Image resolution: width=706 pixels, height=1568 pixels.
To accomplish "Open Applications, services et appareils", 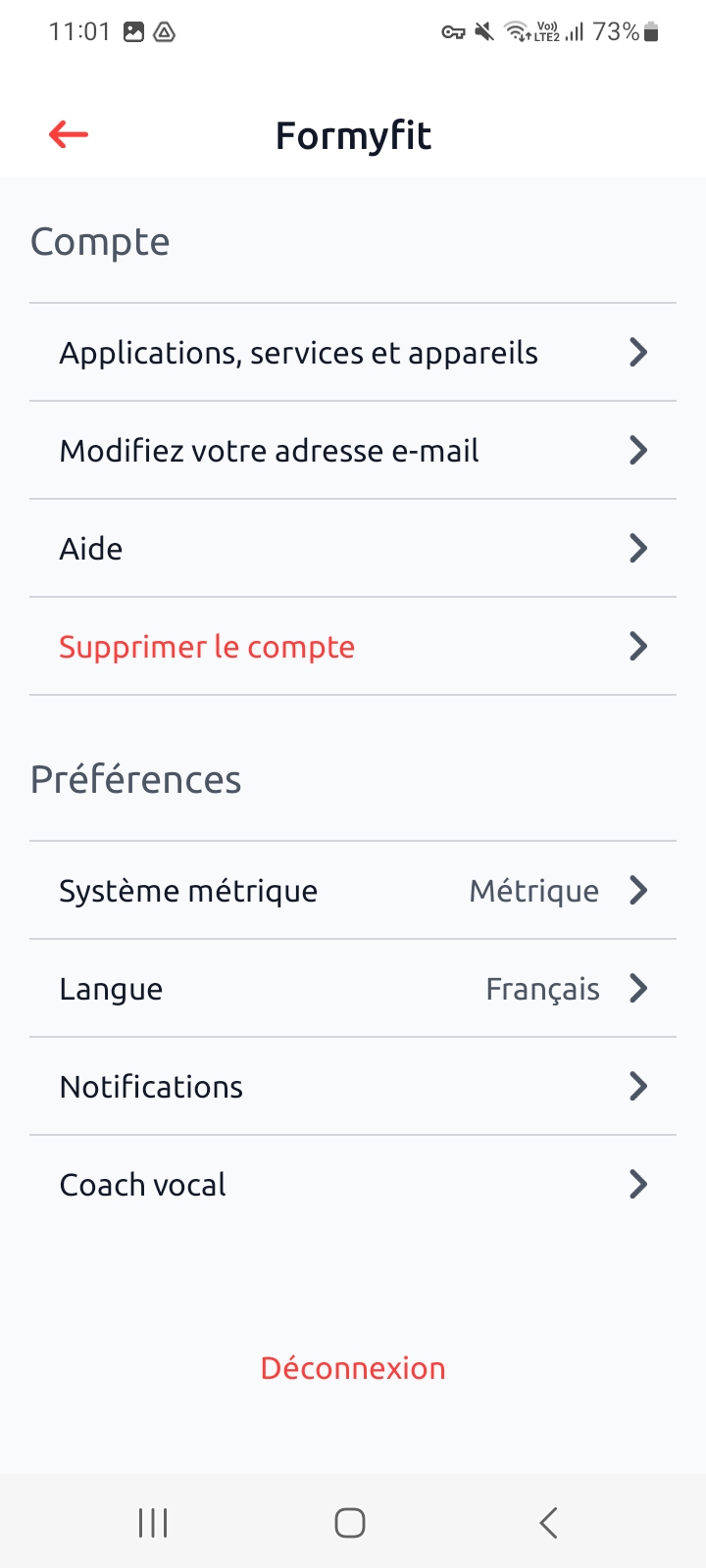I will 298,353.
